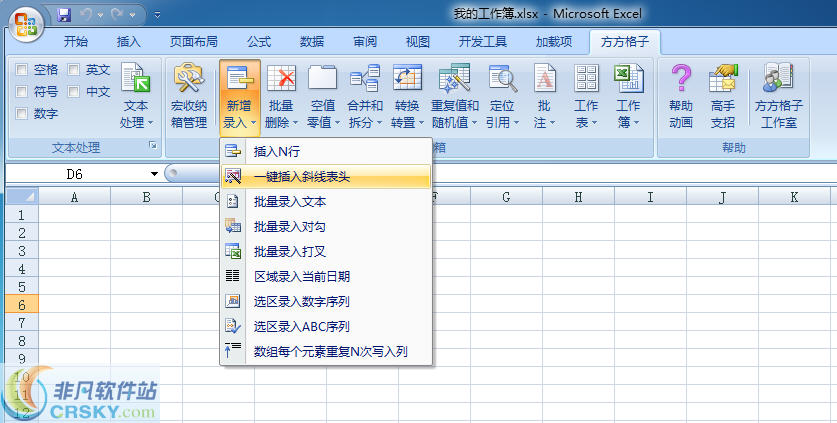Click the Office button logo
This screenshot has height=423, width=837.
point(26,25)
